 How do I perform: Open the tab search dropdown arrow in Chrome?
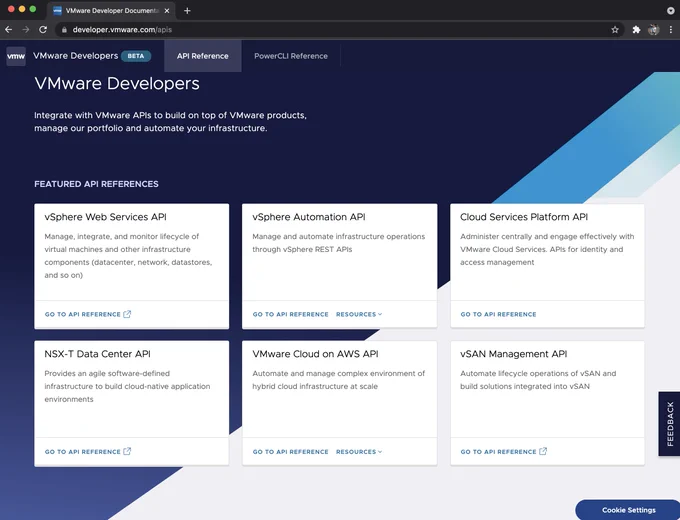coord(670,10)
